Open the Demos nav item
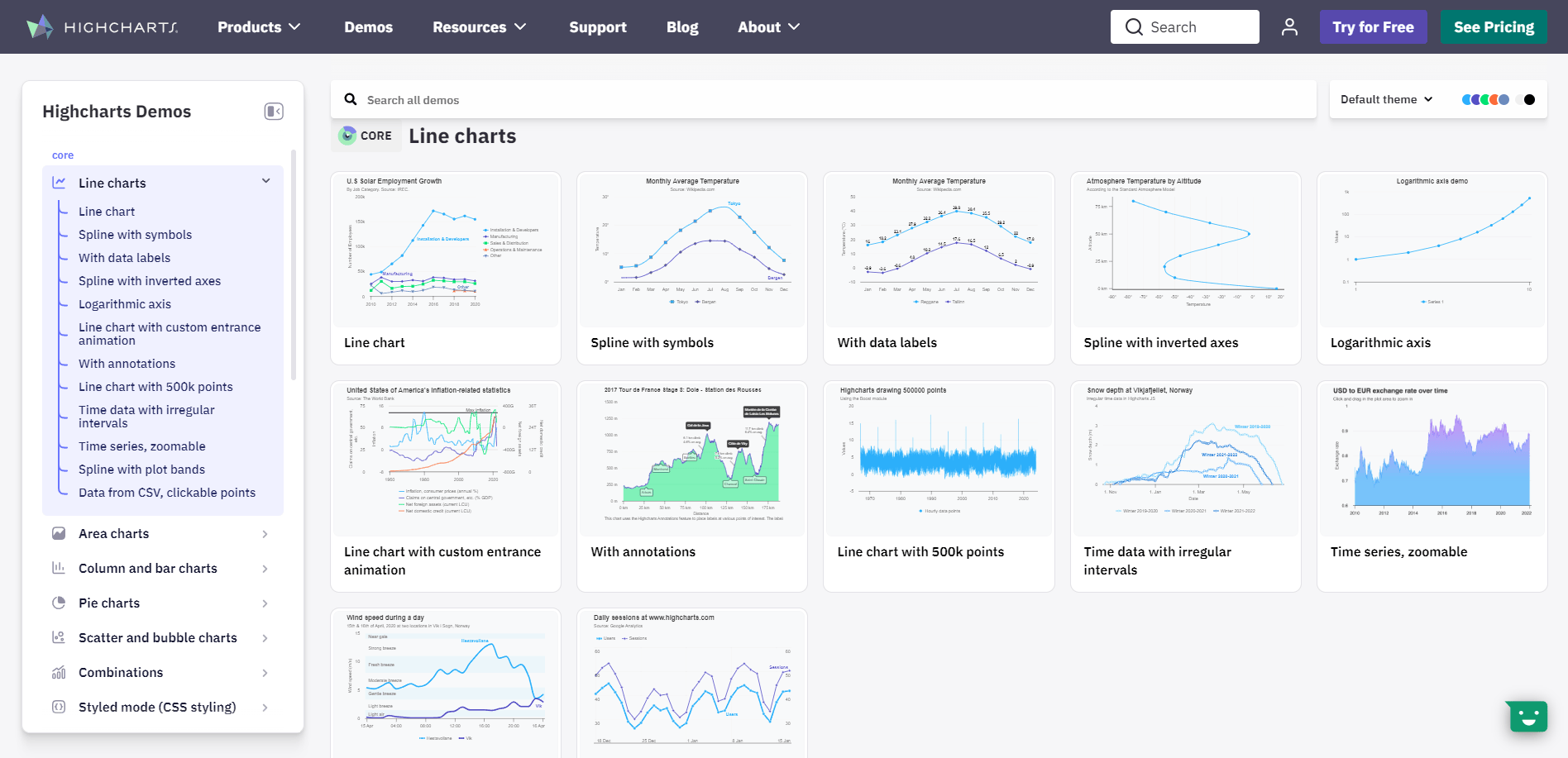1568x758 pixels. pyautogui.click(x=369, y=27)
